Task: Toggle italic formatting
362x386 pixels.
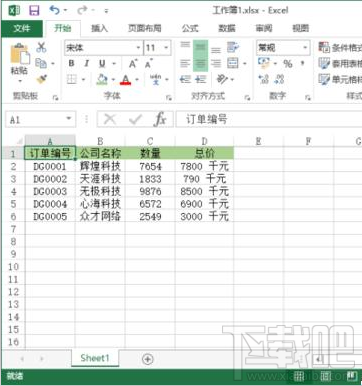Action: (87, 63)
